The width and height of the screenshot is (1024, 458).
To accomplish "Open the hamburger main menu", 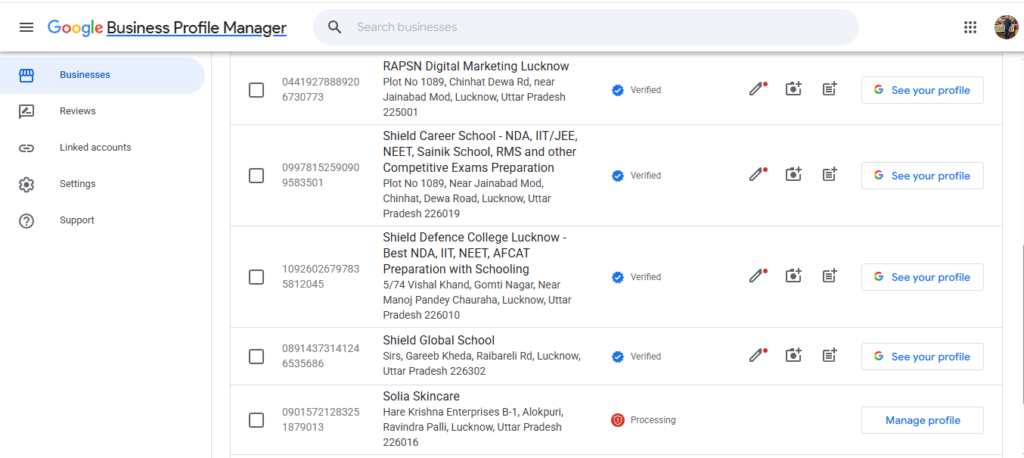I will coord(26,27).
